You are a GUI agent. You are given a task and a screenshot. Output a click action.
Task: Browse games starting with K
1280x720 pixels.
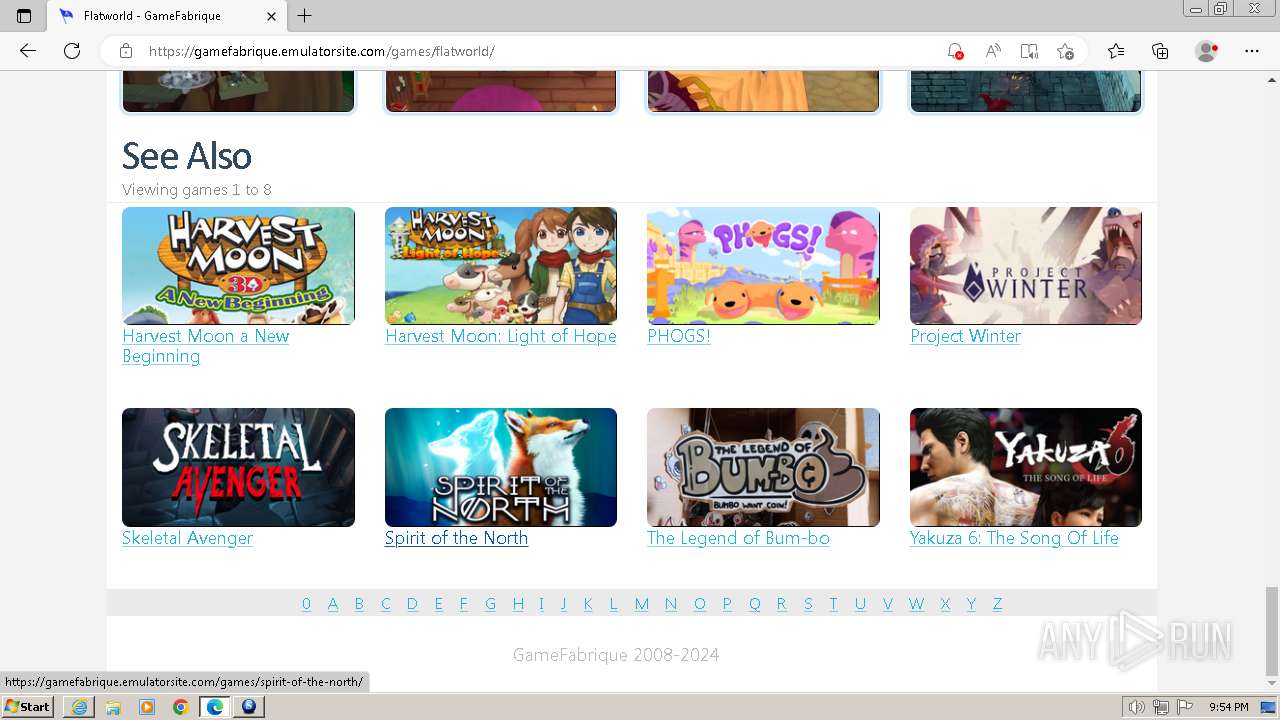(x=588, y=603)
